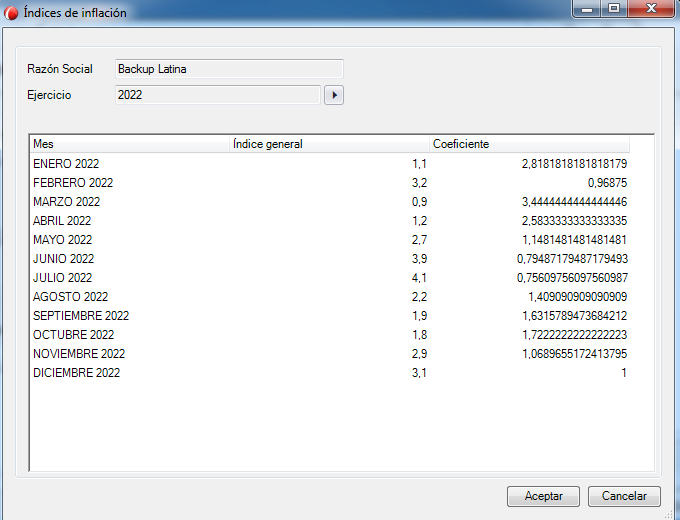Maximize the Índices de inflación window

click(x=614, y=9)
